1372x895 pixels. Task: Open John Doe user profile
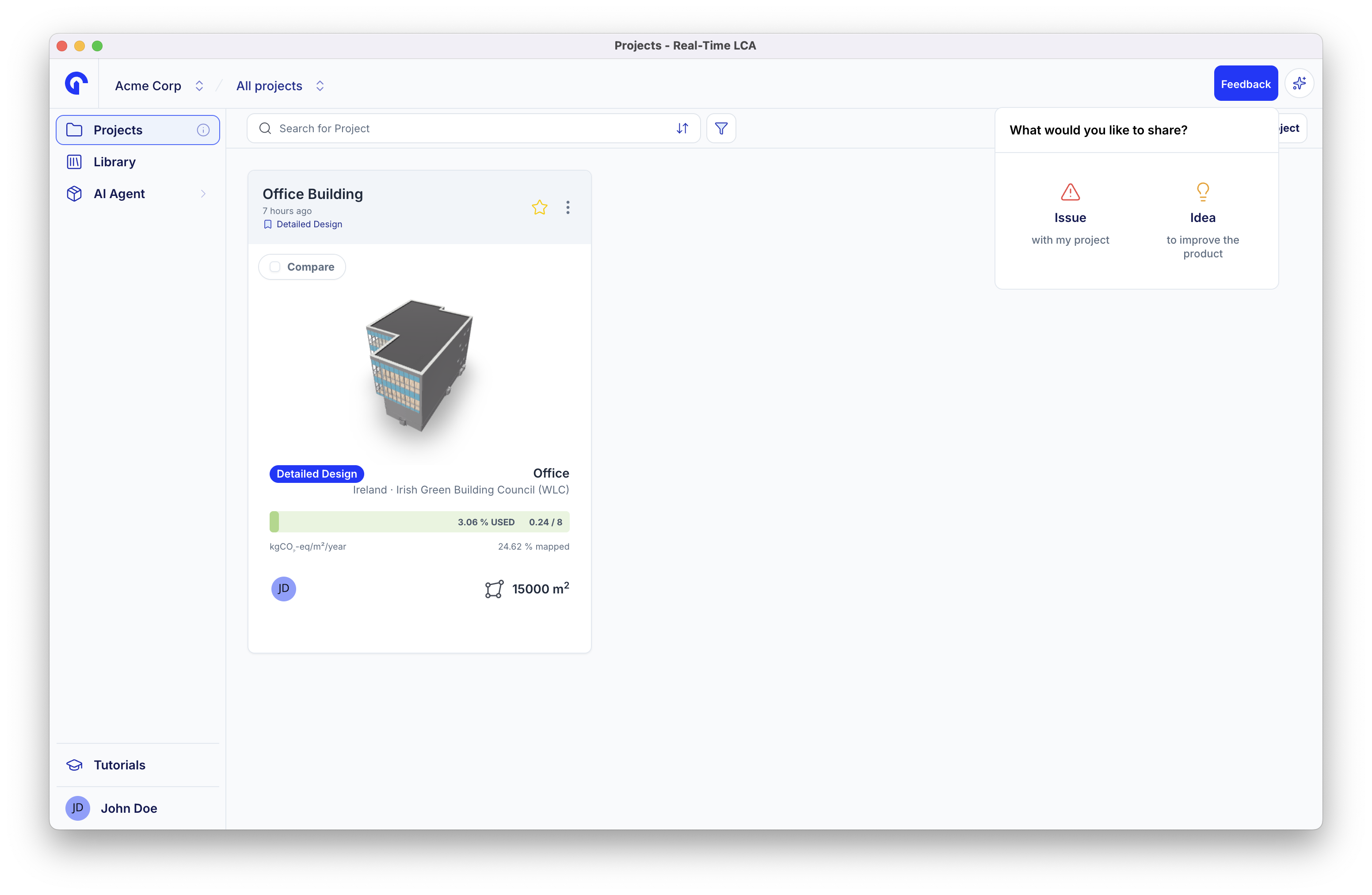(x=138, y=808)
